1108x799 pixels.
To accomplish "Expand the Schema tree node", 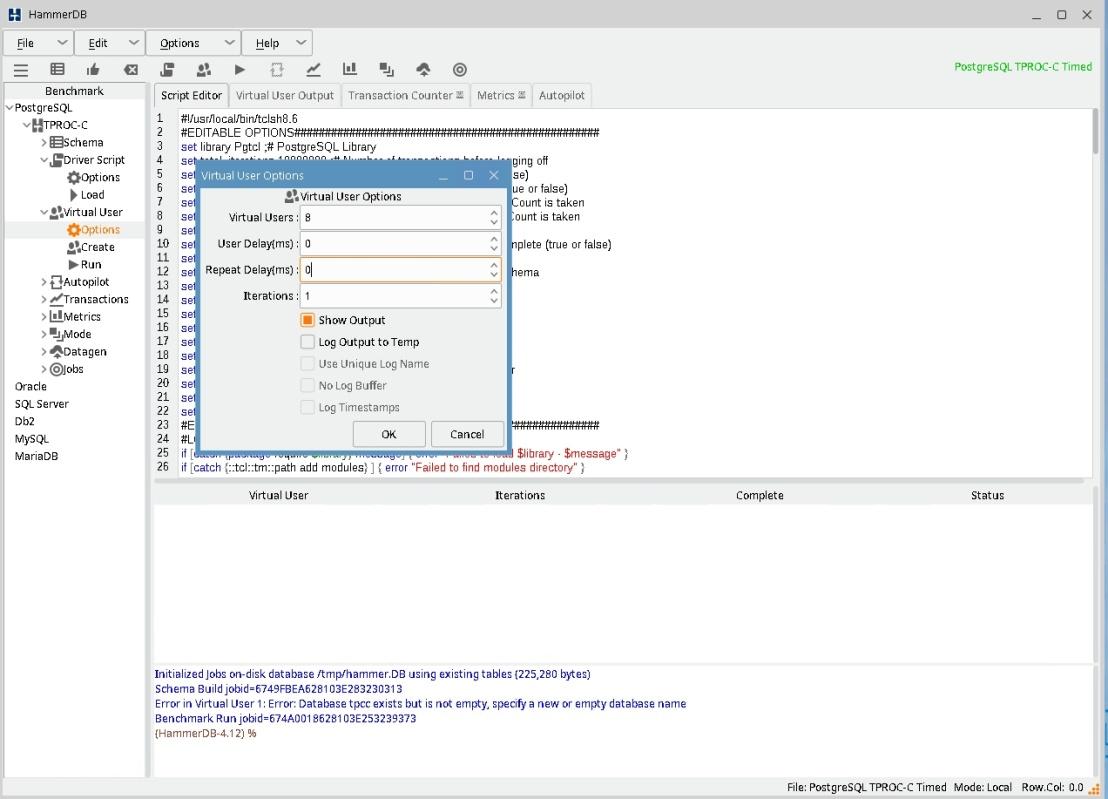I will click(43, 143).
